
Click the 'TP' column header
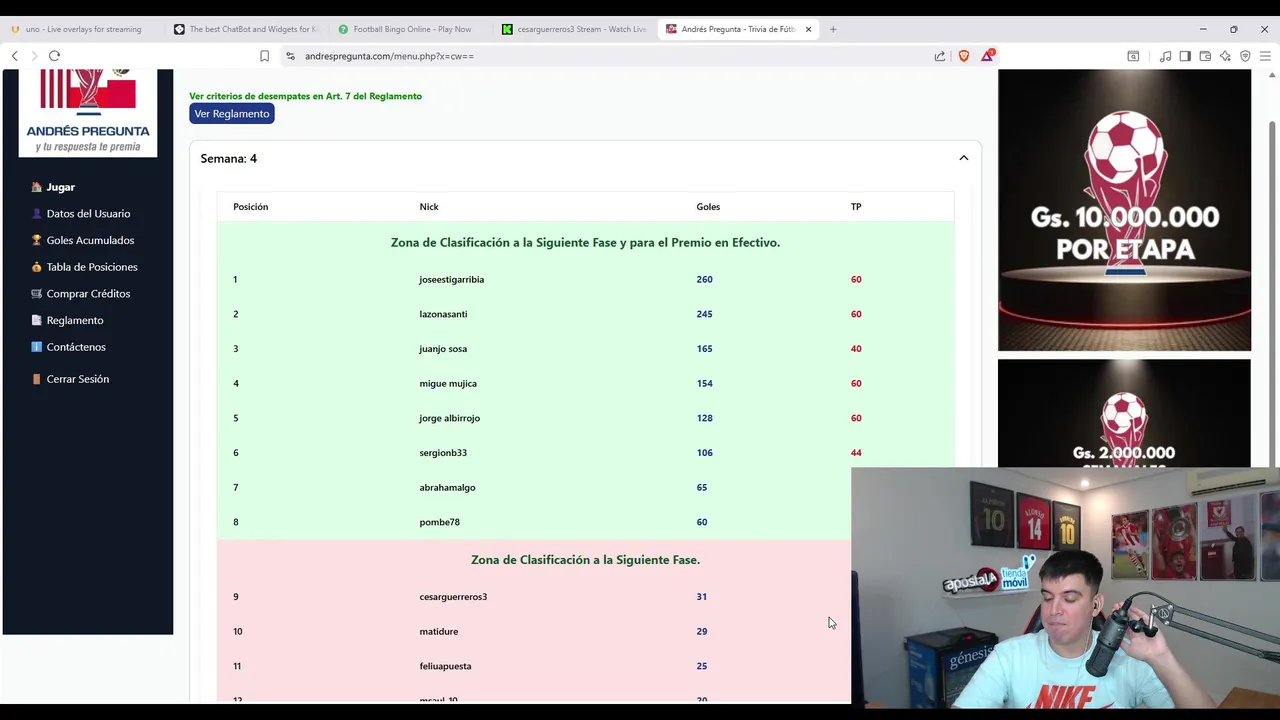[856, 207]
